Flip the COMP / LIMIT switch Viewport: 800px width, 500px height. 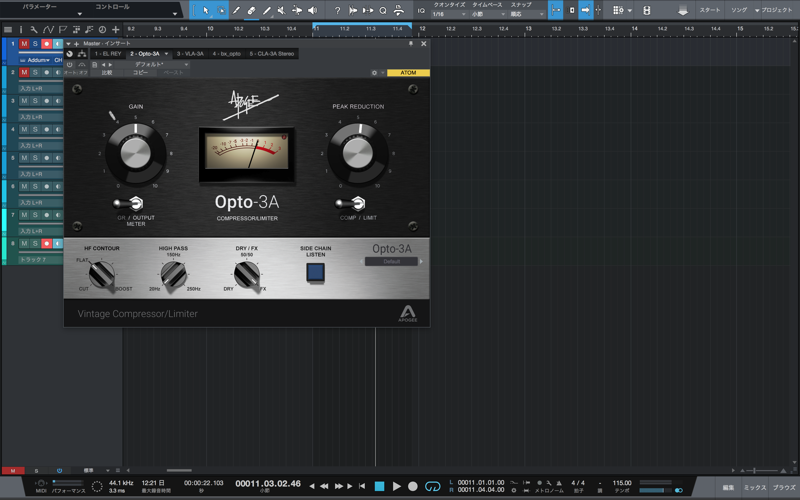point(350,204)
